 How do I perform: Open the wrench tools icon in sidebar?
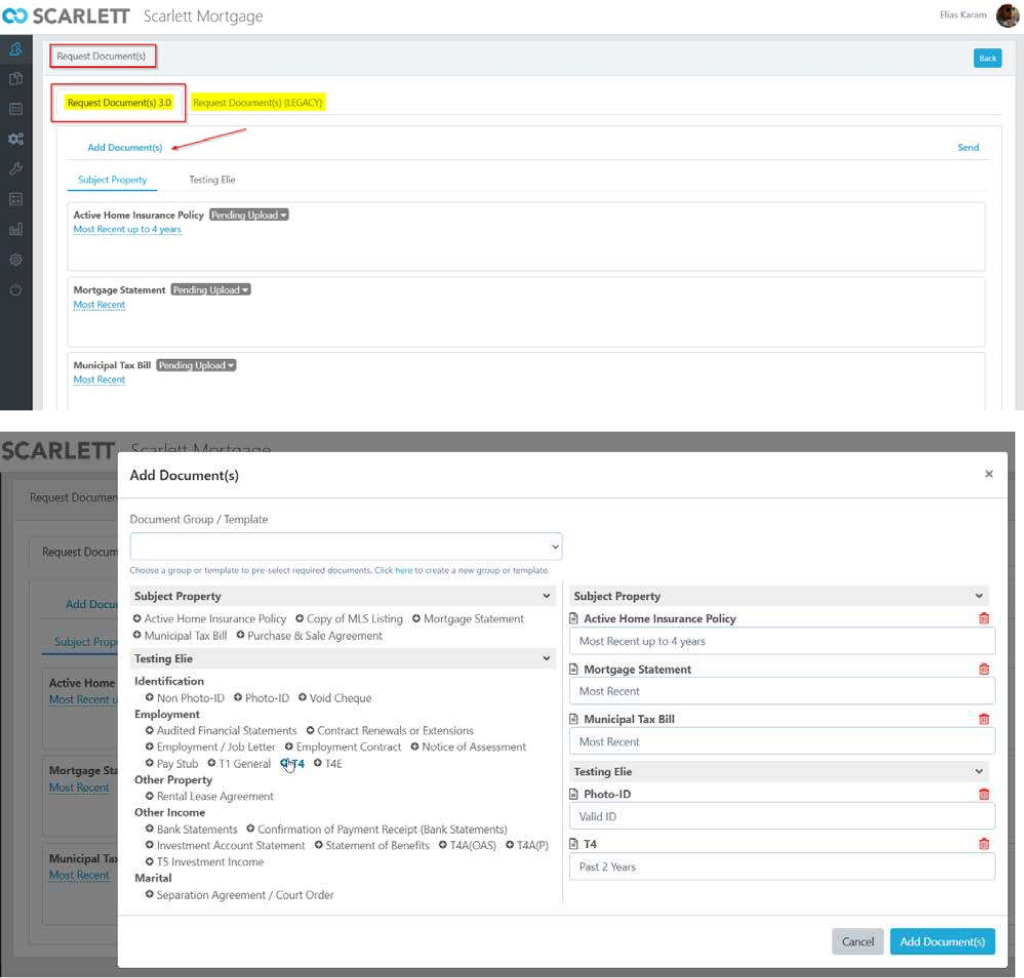pos(16,169)
